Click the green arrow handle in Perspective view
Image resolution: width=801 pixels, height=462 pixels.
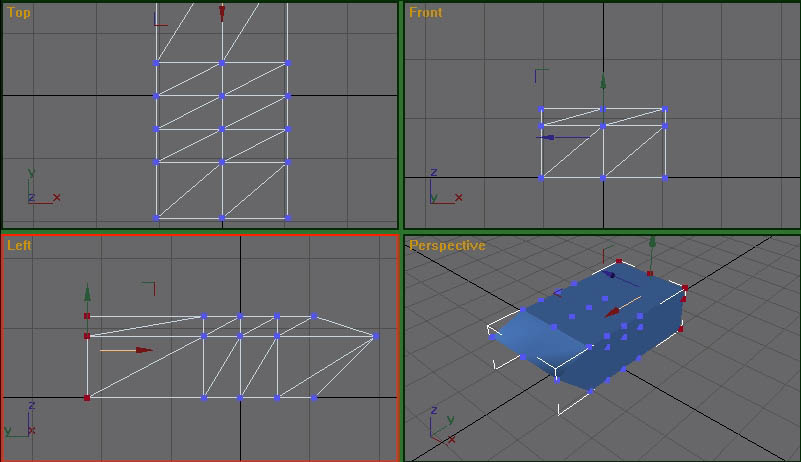tap(652, 242)
